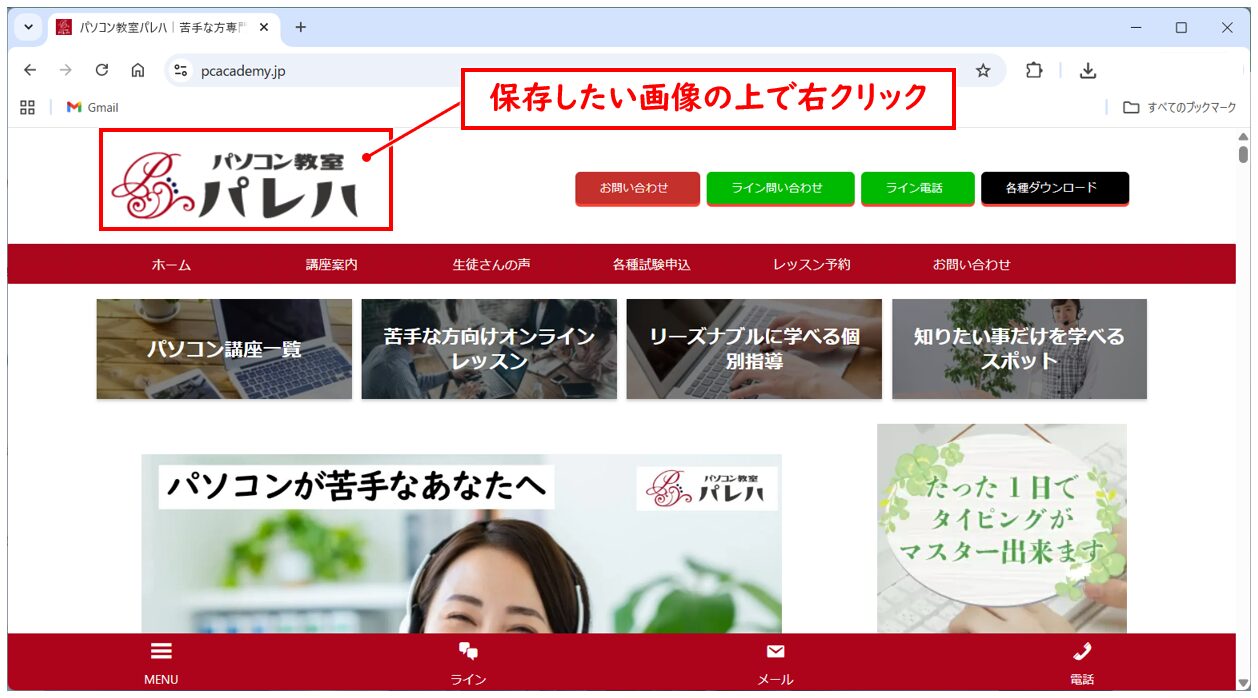Click the パソコン教室パレハ logo image
This screenshot has width=1258, height=698.
pyautogui.click(x=243, y=180)
